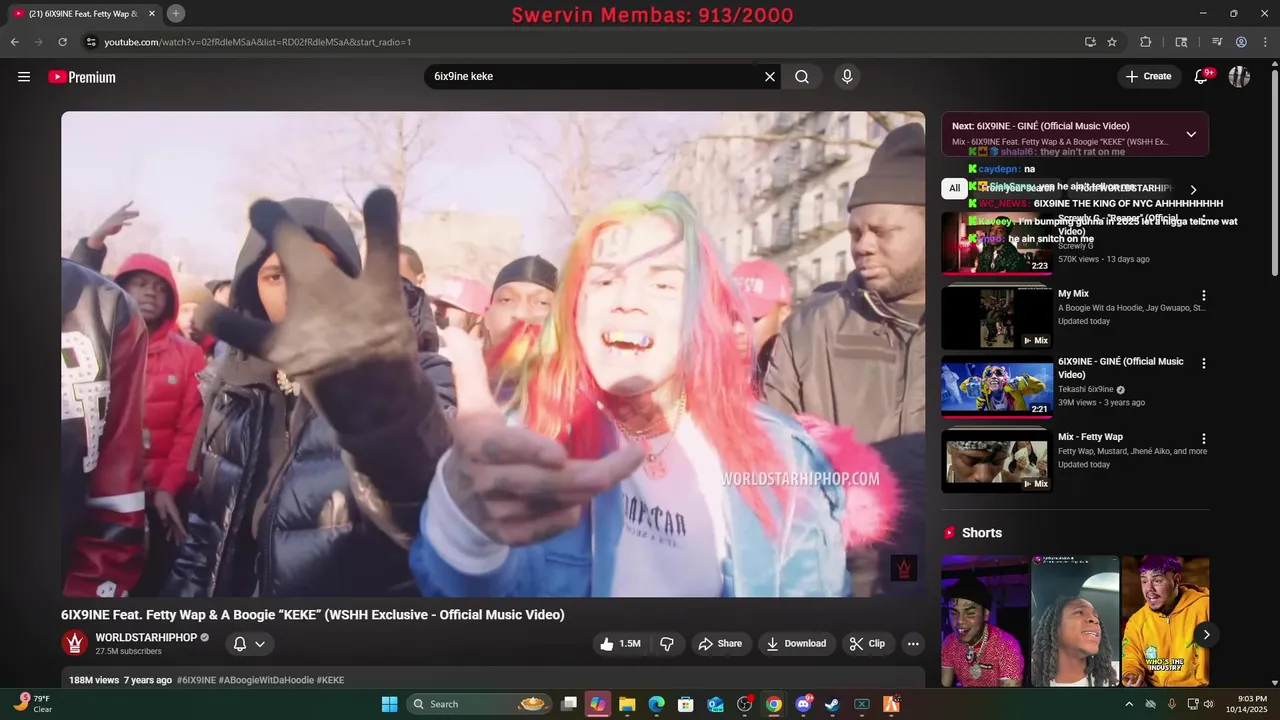Open the My Mix playlist thumbnail
The height and width of the screenshot is (720, 1280).
point(997,318)
